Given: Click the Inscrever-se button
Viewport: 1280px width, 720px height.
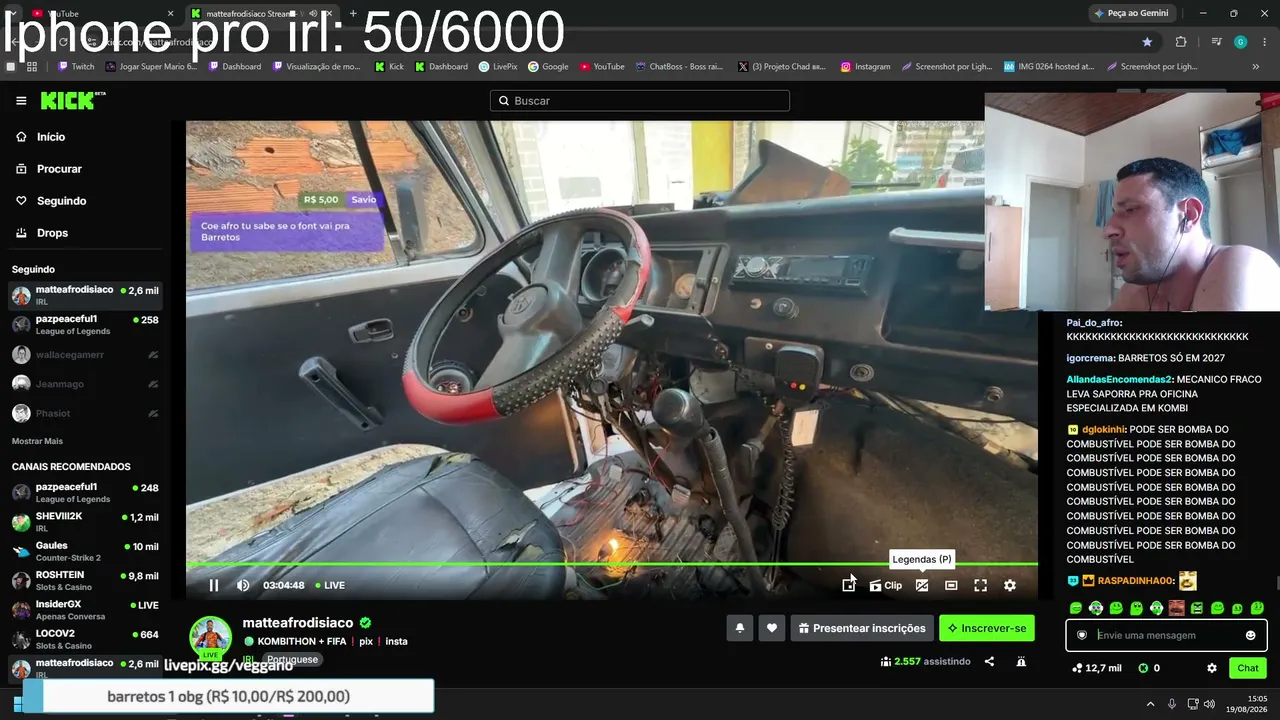Looking at the screenshot, I should [x=987, y=628].
